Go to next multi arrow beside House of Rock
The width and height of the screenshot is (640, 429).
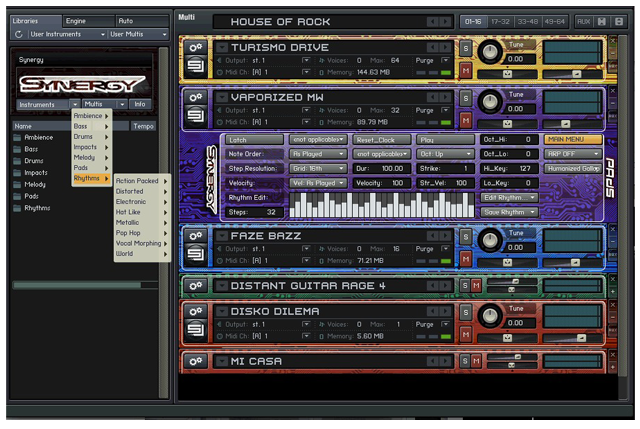[x=446, y=22]
